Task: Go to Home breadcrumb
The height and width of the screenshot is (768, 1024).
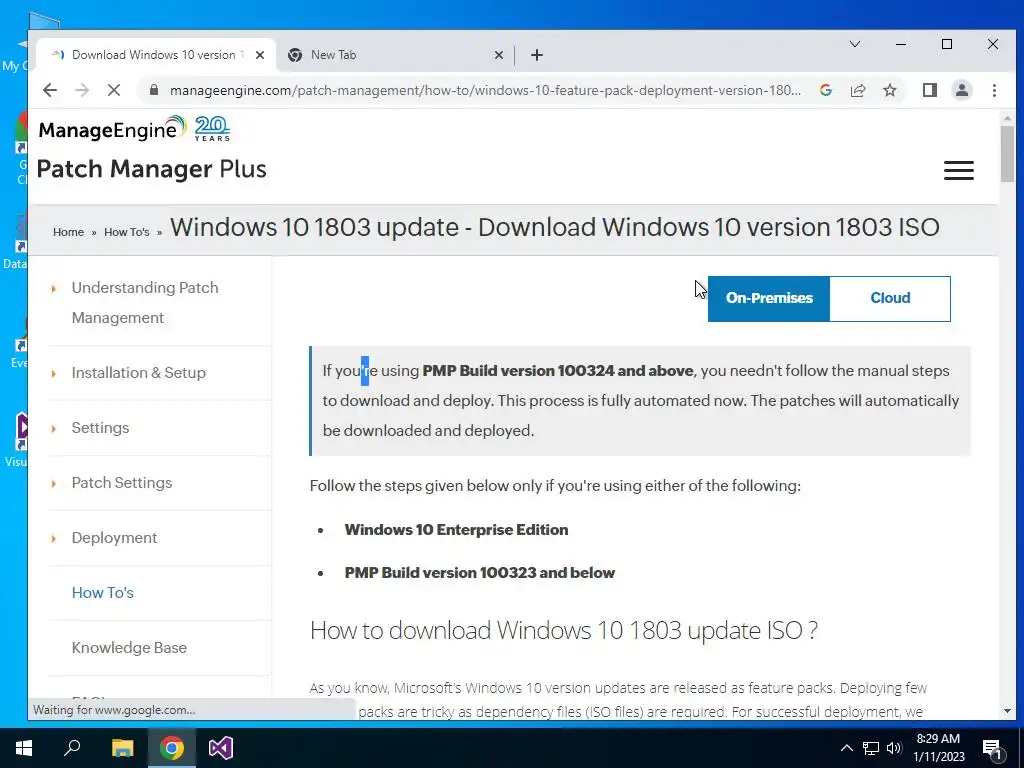Action: tap(69, 232)
